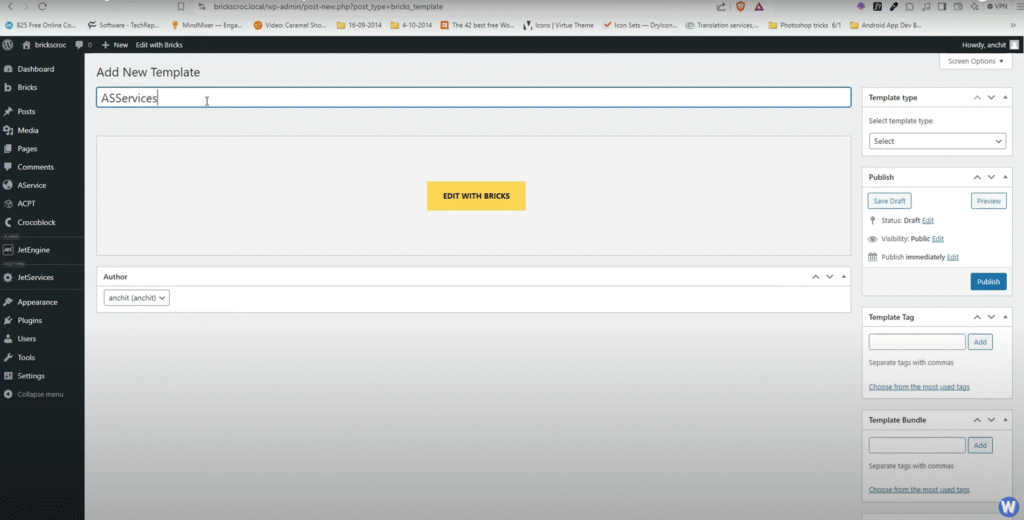Image resolution: width=1024 pixels, height=520 pixels.
Task: Collapse the Template type panel toggle arrow
Action: (1005, 97)
